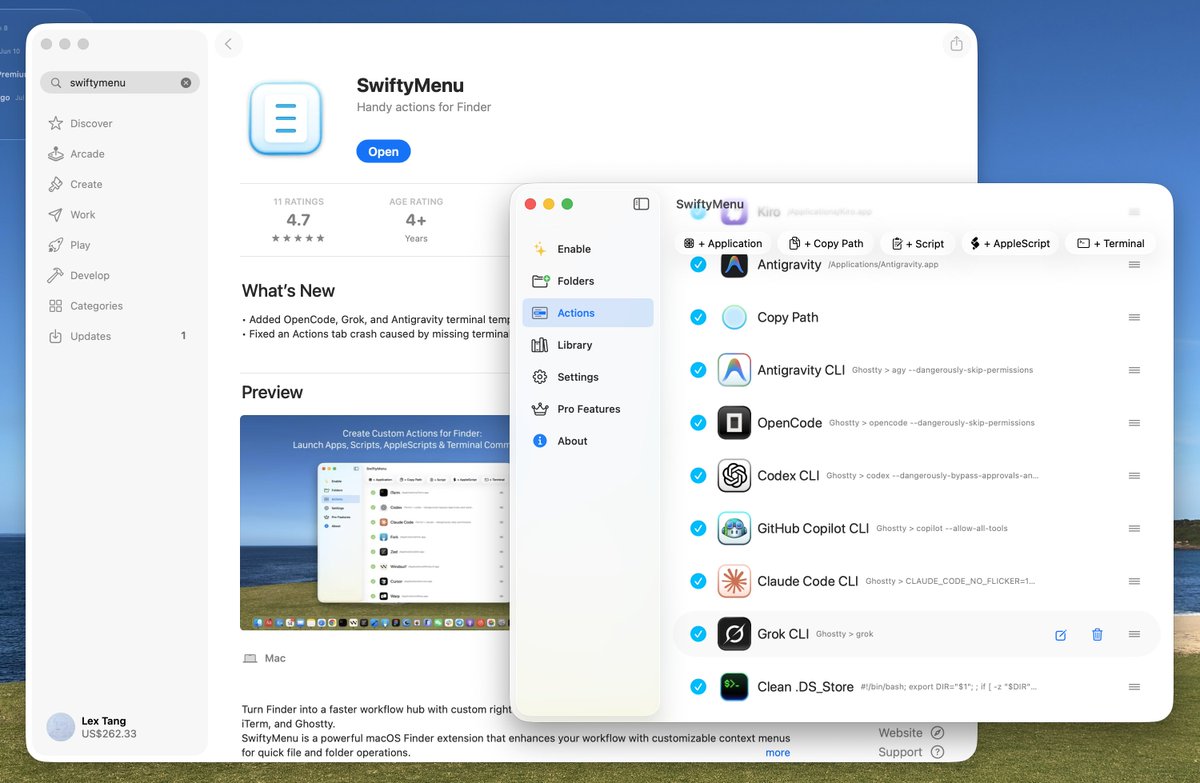Grab the Grok CLI reorder handle
The image size is (1200, 783).
(1135, 634)
